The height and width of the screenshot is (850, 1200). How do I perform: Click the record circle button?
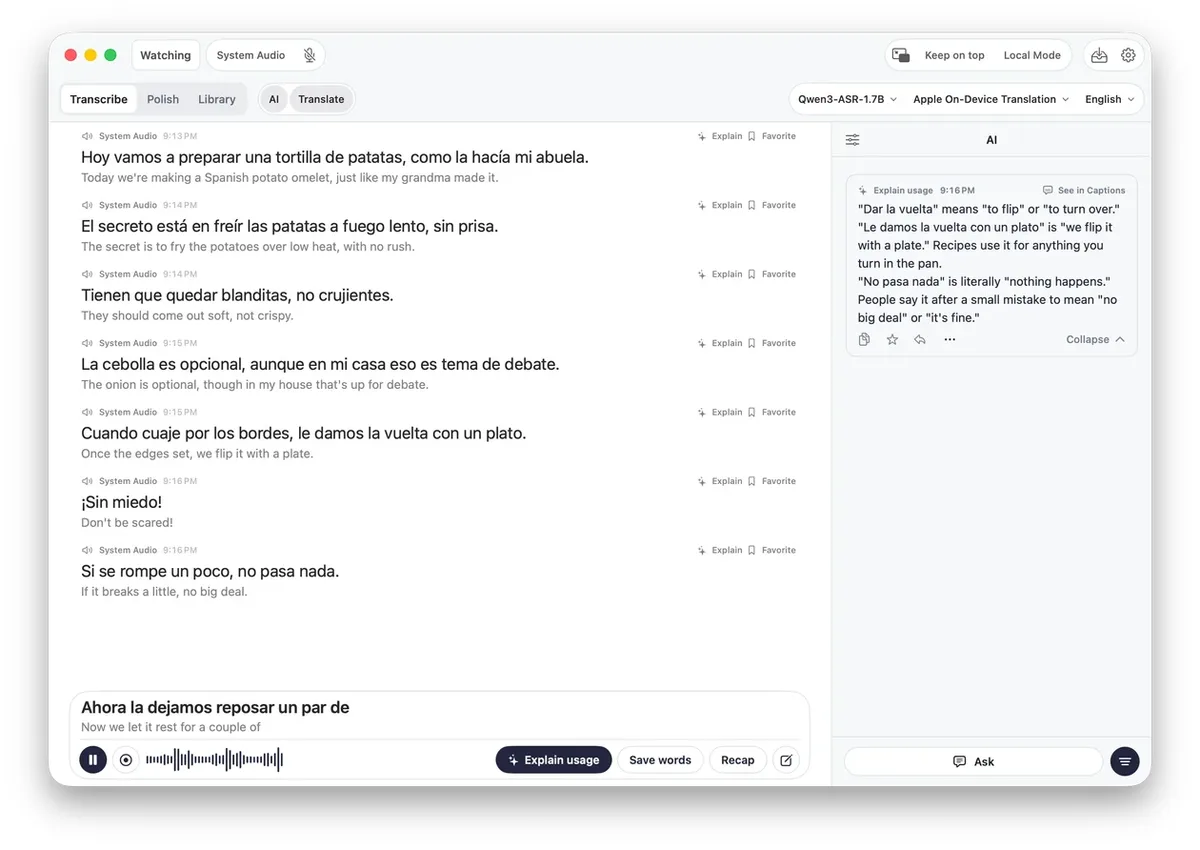click(x=126, y=760)
